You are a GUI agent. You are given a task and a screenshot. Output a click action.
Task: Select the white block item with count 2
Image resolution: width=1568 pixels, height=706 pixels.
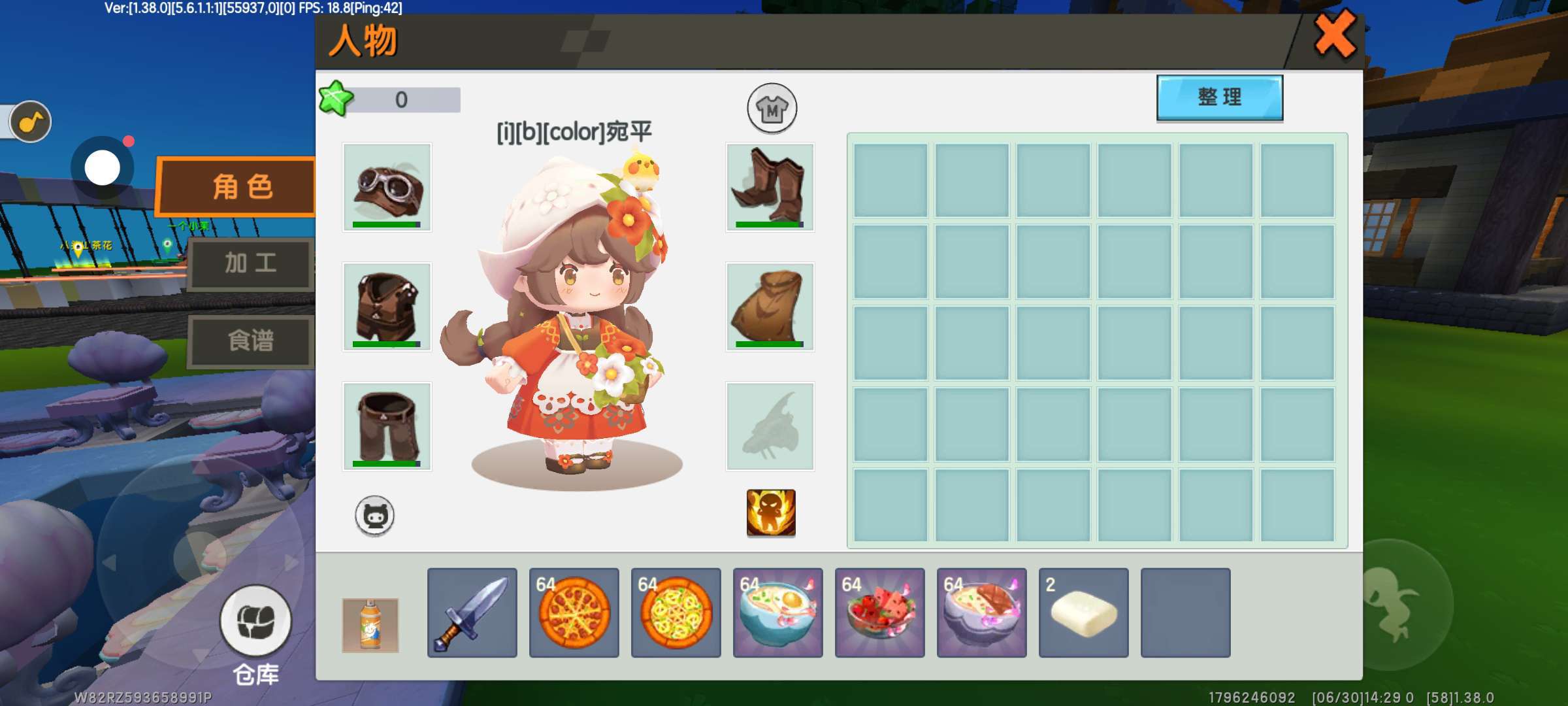click(1083, 613)
